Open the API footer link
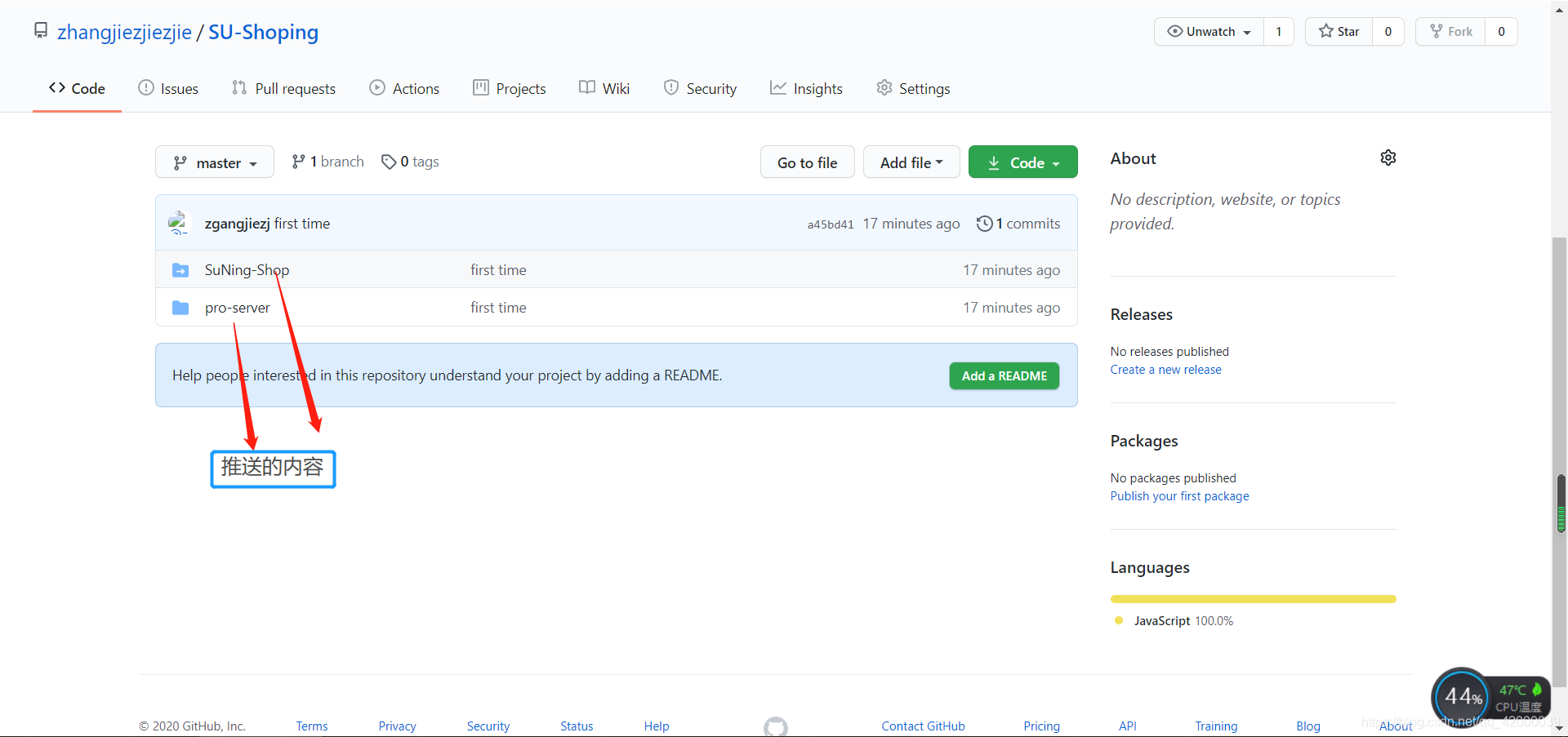 (1128, 726)
